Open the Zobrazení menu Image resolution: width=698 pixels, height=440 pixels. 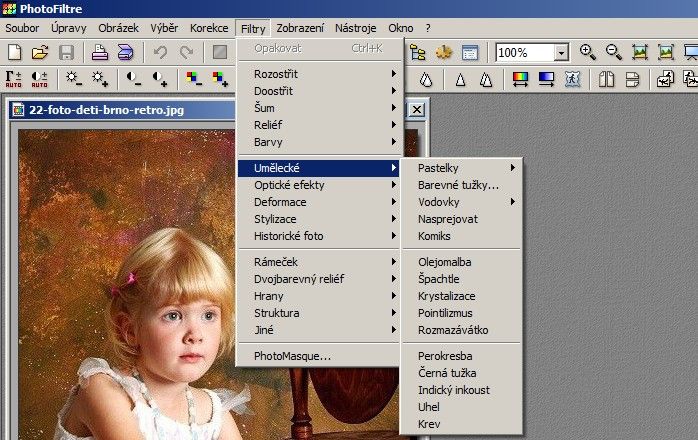(x=300, y=28)
